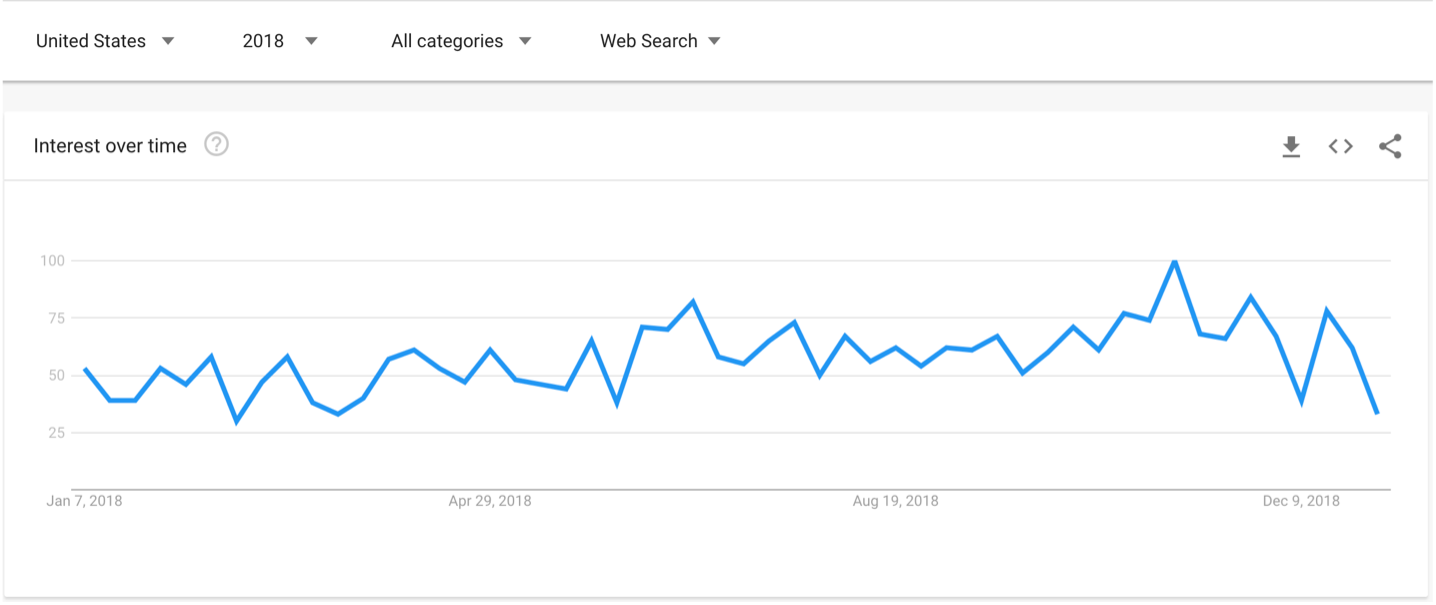Select the Aug 19, 2018 axis label
The image size is (1436, 605).
[x=896, y=501]
